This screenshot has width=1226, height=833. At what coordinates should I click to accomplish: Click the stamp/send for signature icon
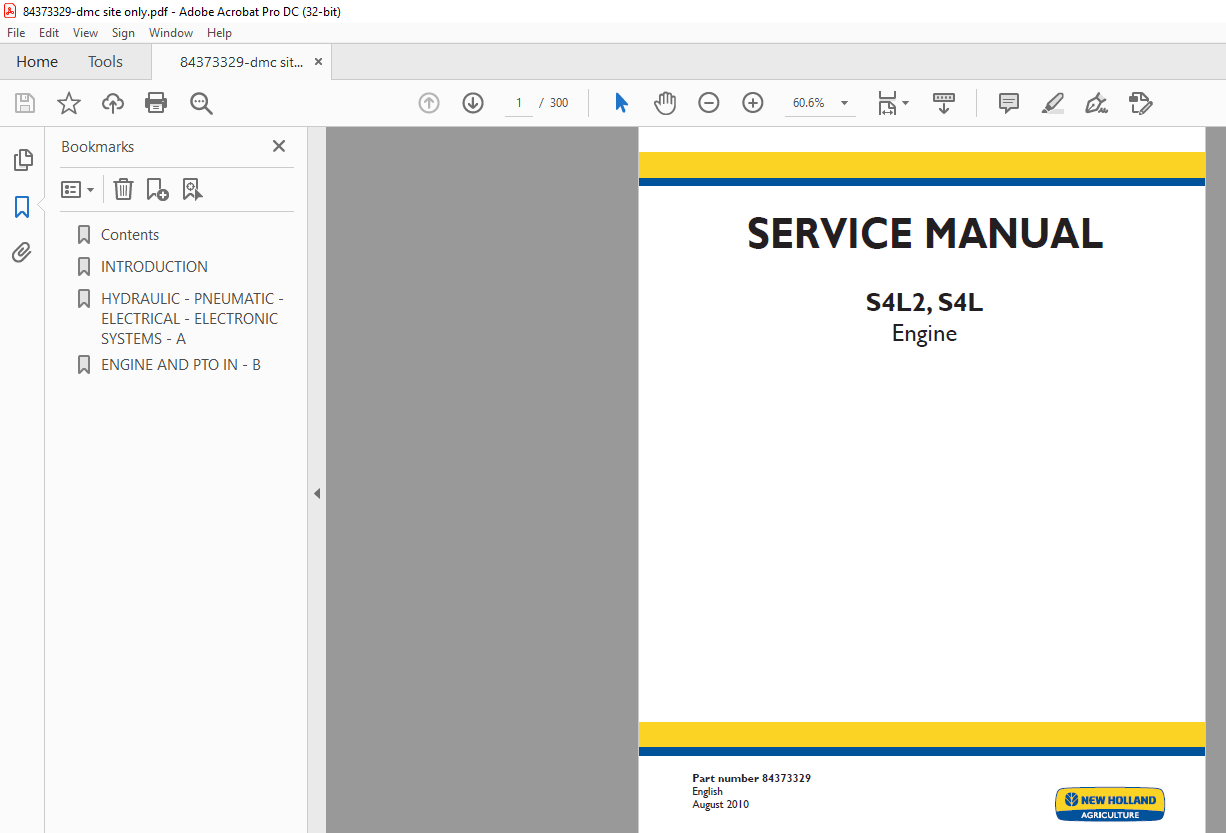[1140, 103]
